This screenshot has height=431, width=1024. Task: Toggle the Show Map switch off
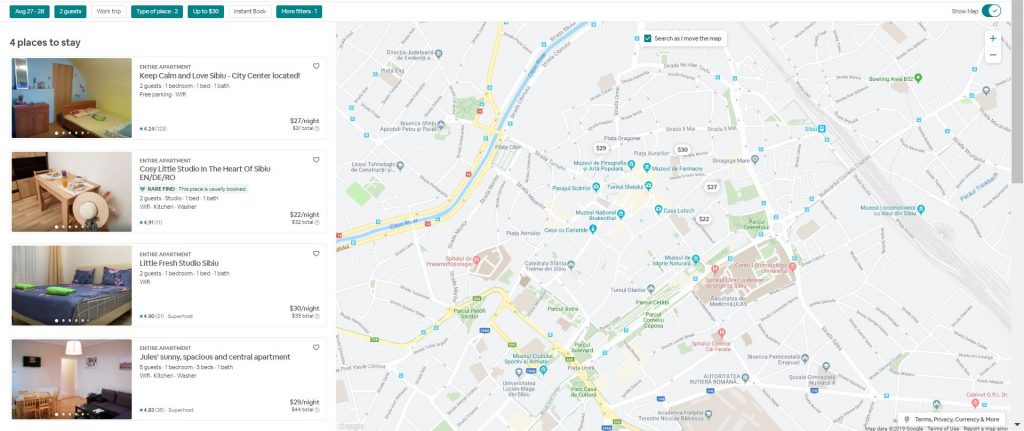click(x=990, y=11)
